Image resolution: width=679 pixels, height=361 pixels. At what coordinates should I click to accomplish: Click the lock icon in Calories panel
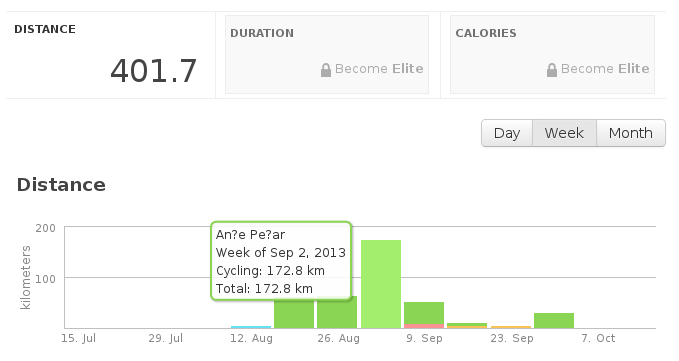tap(552, 70)
